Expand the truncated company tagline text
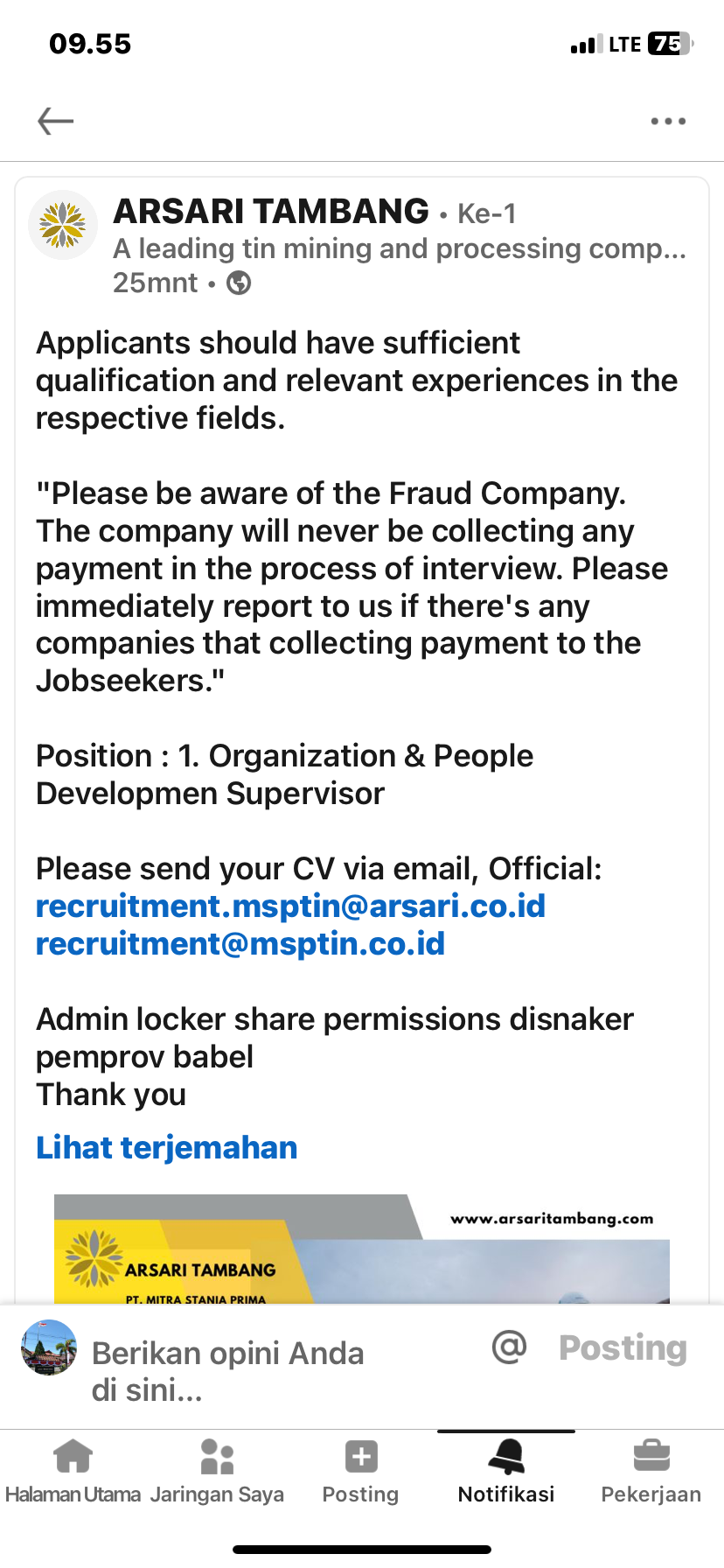 click(400, 249)
